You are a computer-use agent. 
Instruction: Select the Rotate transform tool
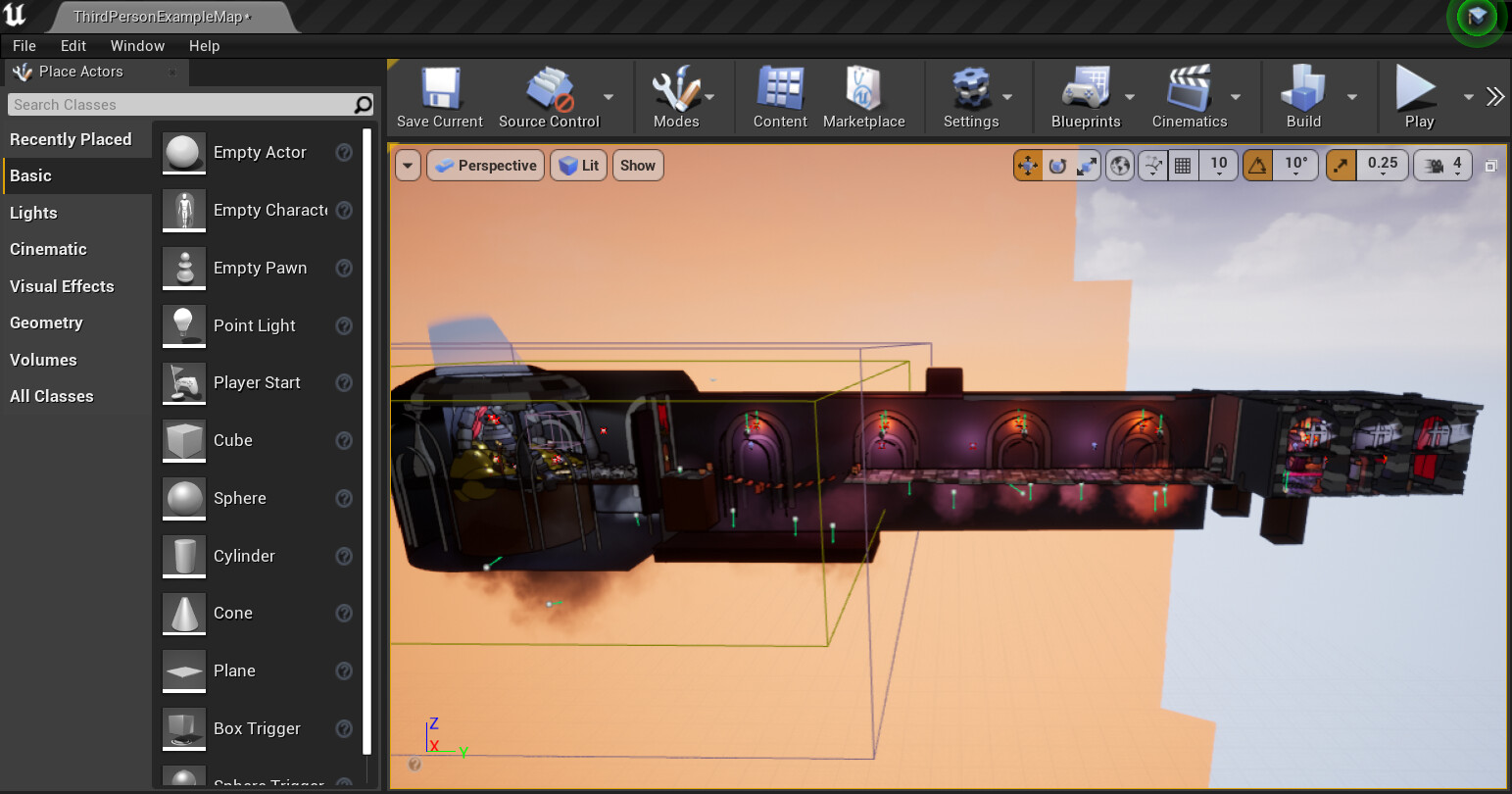point(1057,165)
